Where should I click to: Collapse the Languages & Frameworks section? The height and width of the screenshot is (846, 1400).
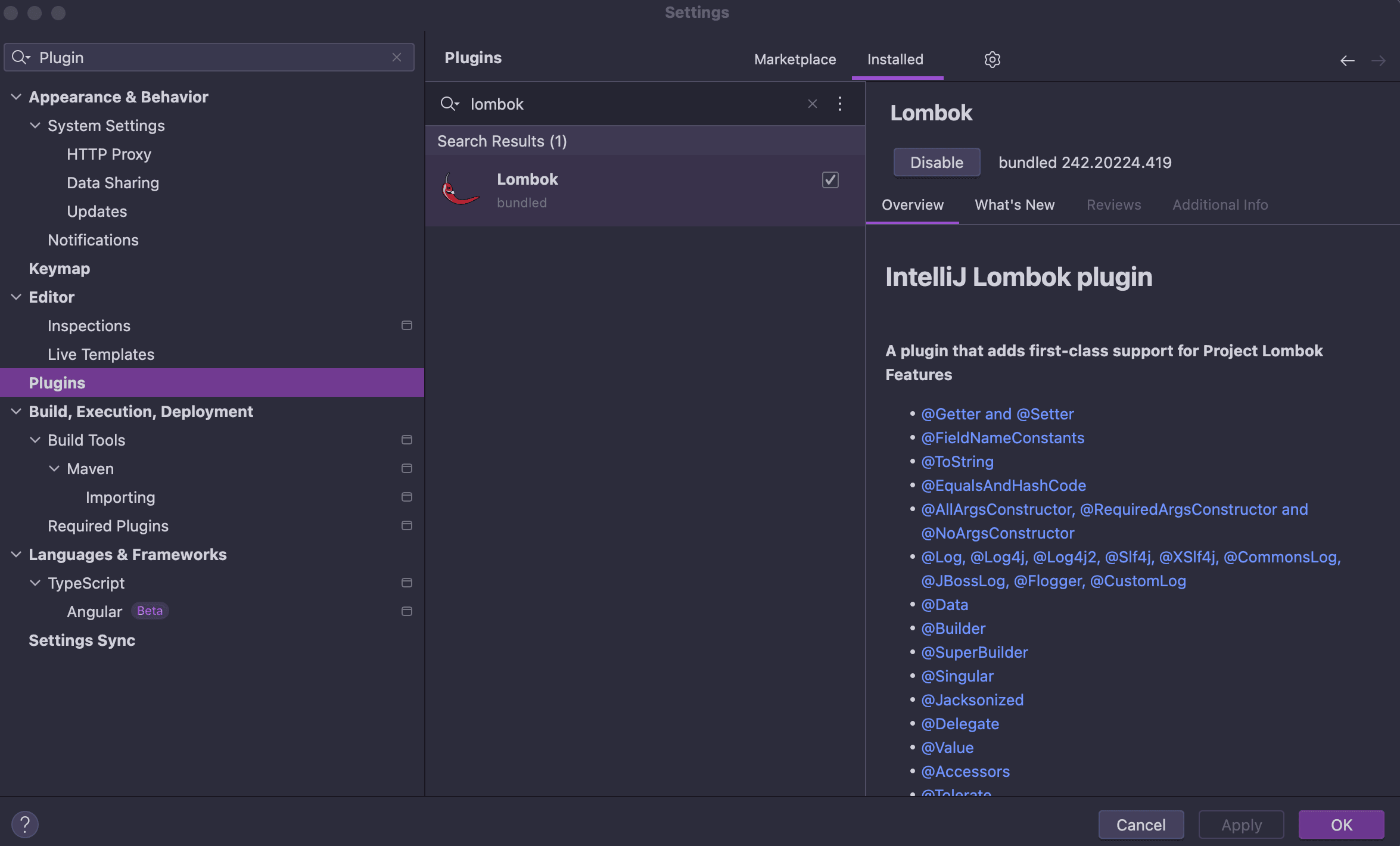coord(16,554)
